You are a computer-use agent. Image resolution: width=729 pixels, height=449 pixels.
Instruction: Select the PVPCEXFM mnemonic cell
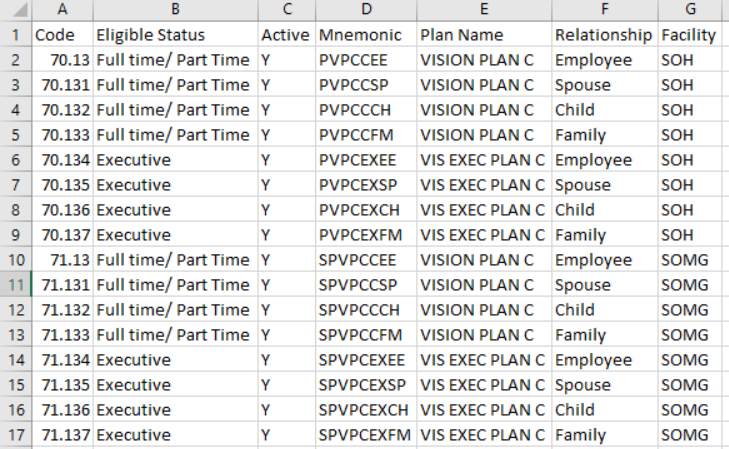[x=366, y=235]
